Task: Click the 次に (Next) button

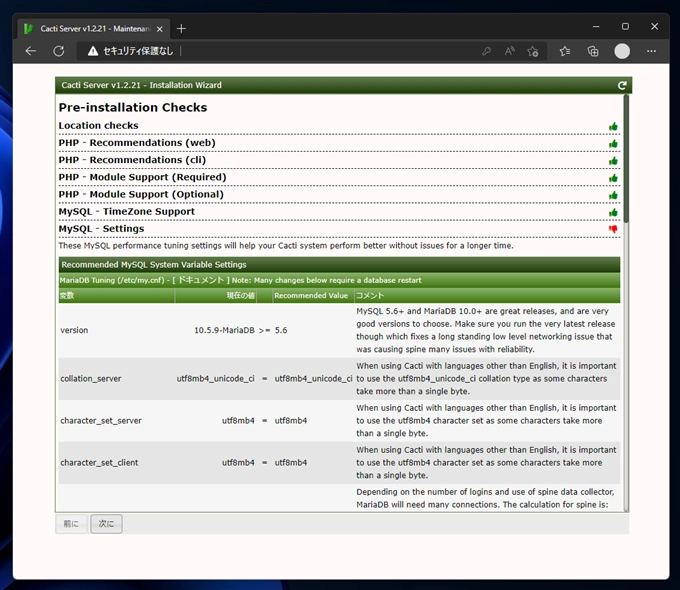Action: point(106,524)
